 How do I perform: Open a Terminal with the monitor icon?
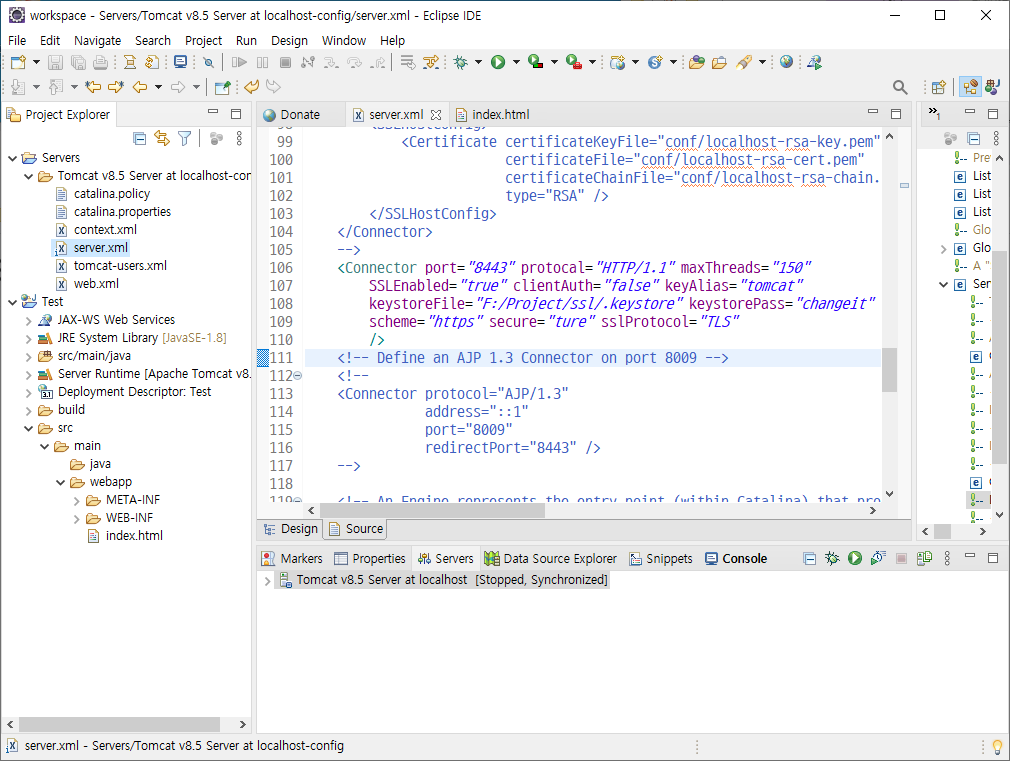point(180,63)
